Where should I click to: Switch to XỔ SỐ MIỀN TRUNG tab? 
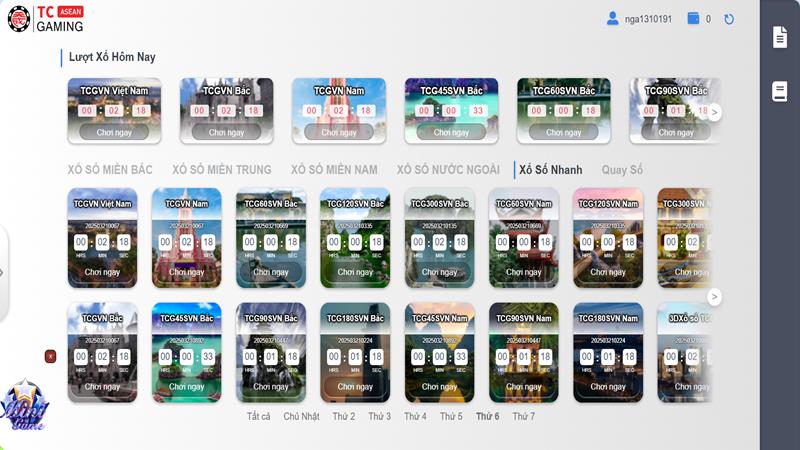(x=221, y=170)
